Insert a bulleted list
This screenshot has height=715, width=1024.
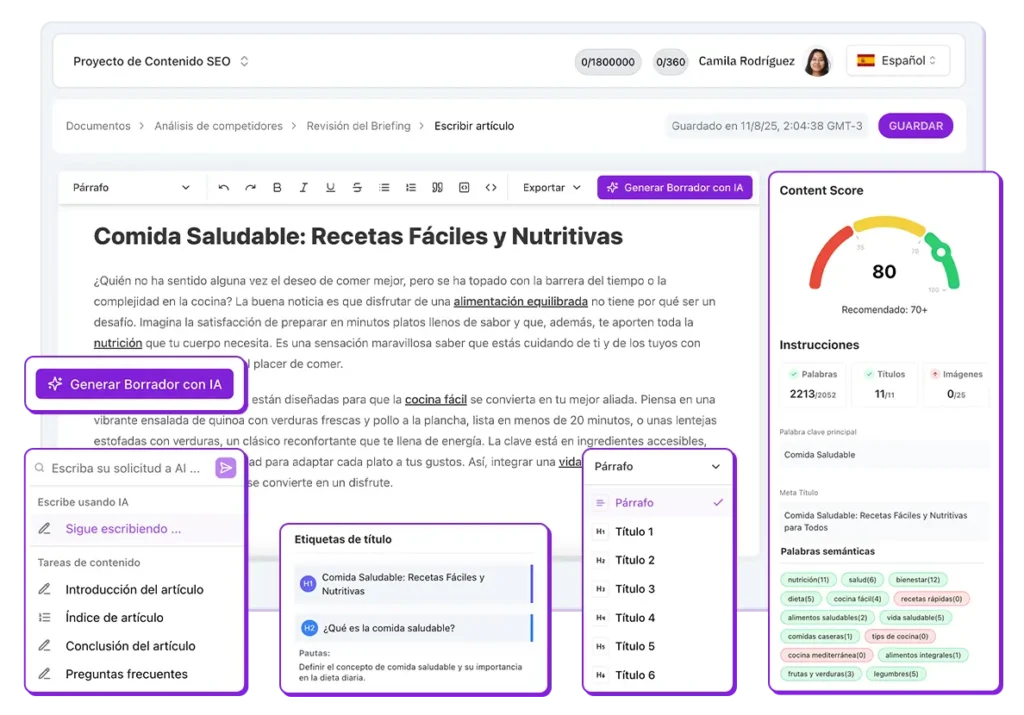tap(384, 187)
